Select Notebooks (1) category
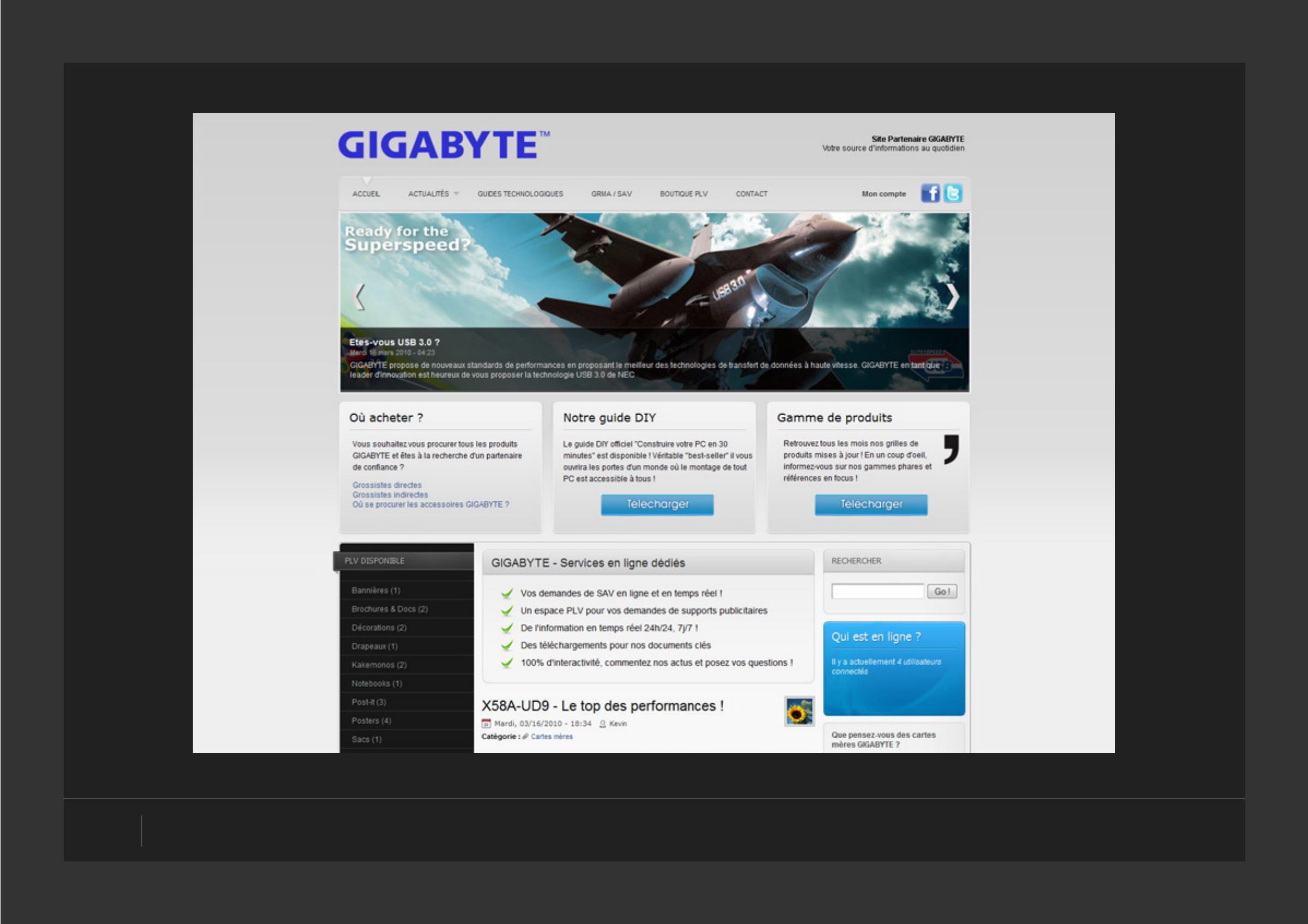Viewport: 1308px width, 924px height. coord(377,684)
